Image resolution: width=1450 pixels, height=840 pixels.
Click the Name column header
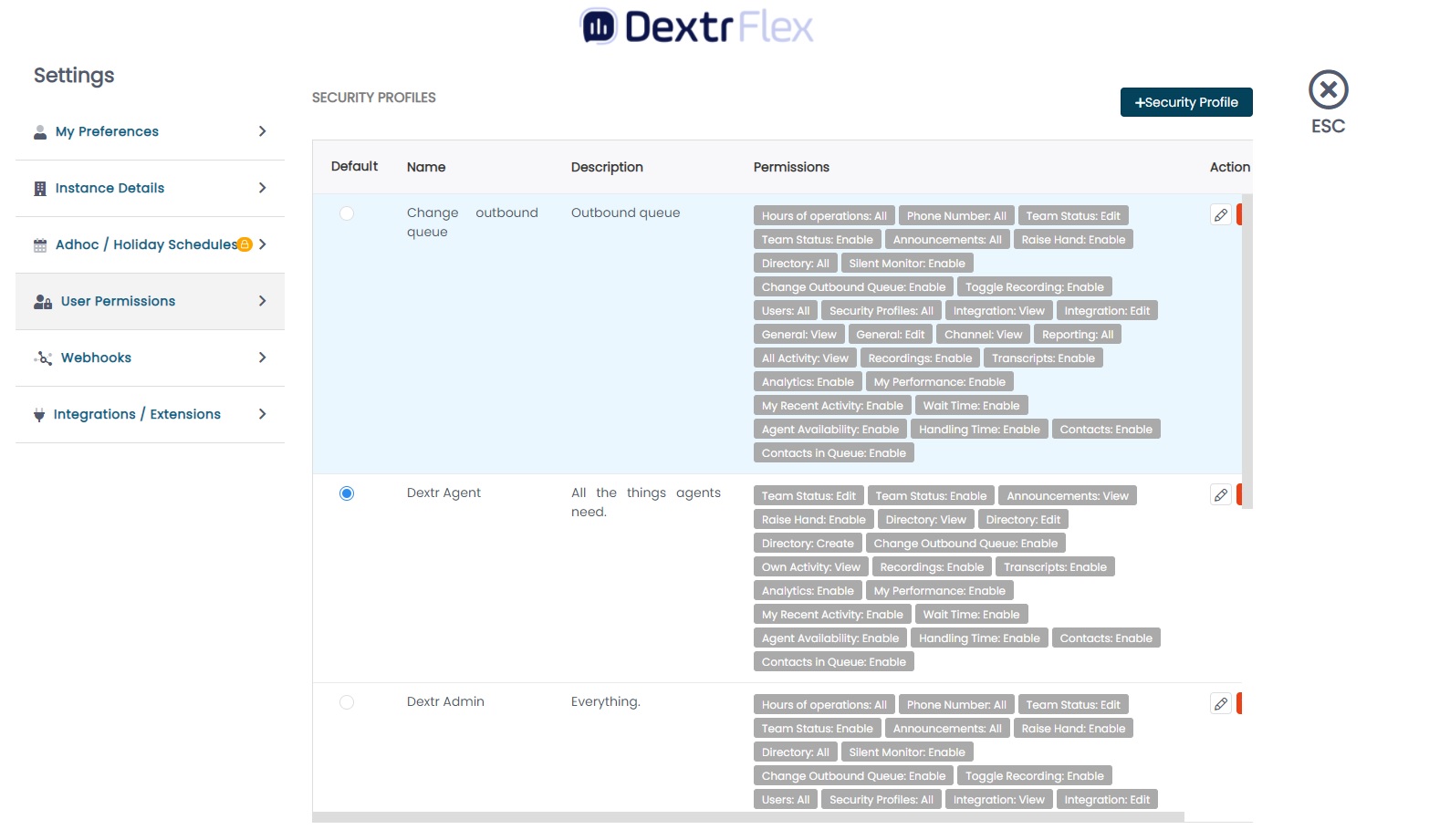tap(426, 167)
